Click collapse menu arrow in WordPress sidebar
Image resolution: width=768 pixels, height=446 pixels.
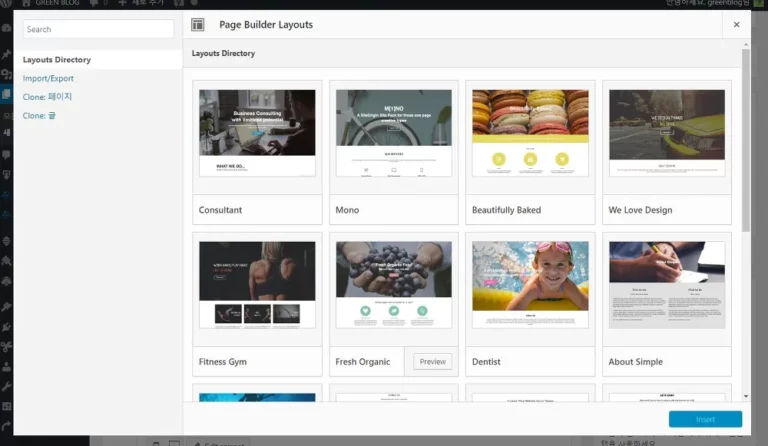coord(6,426)
